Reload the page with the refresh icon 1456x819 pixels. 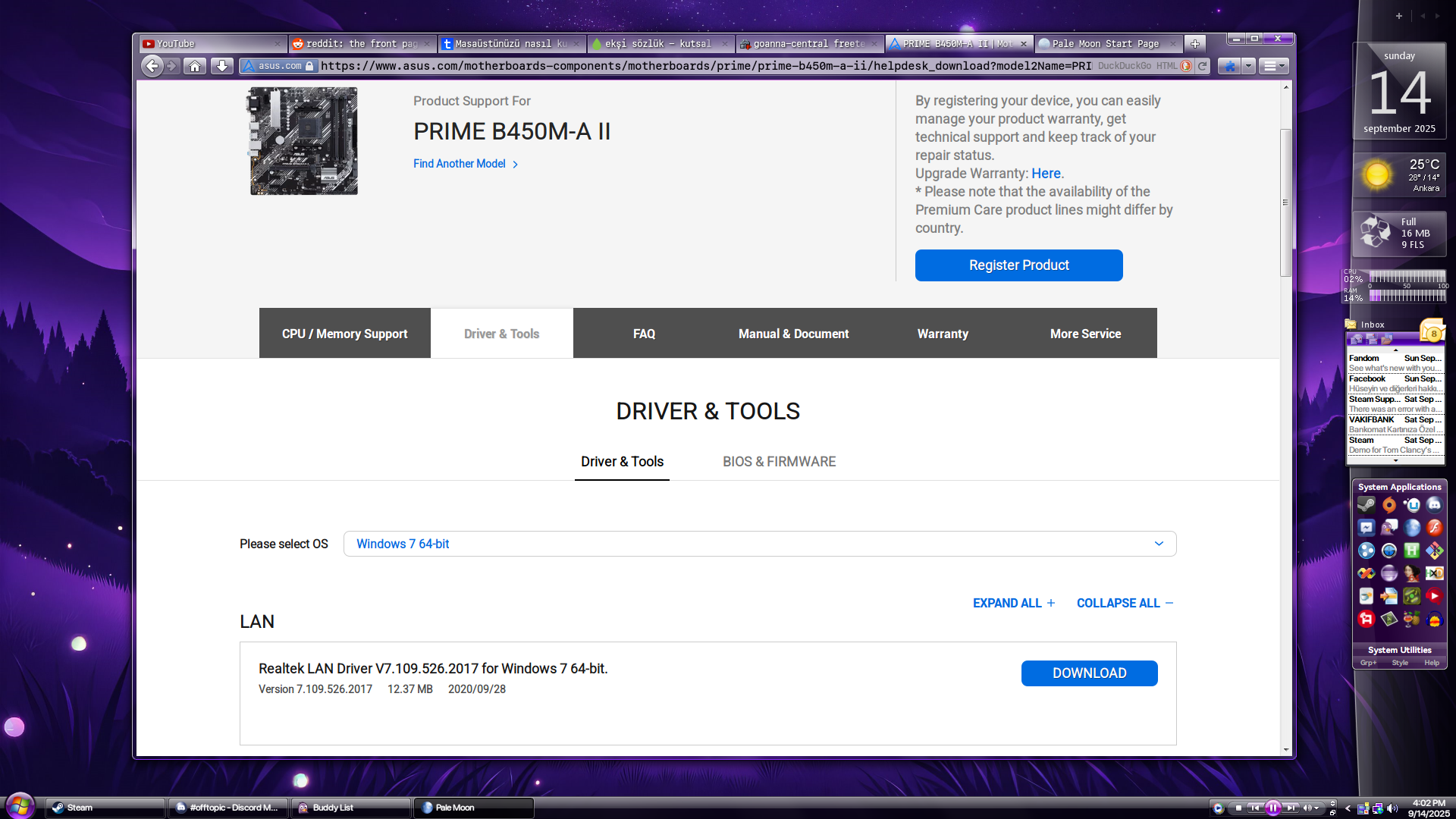click(1202, 66)
